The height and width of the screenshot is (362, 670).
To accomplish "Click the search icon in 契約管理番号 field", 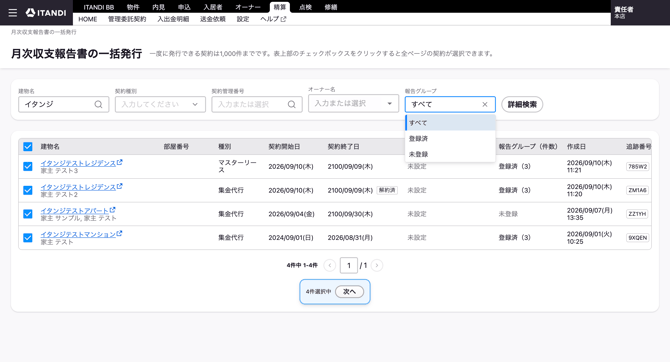I will pos(291,104).
